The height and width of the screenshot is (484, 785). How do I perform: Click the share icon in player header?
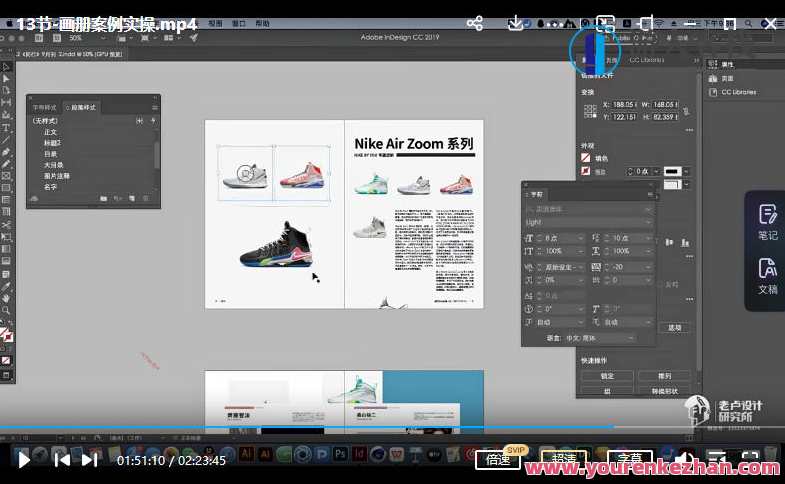[x=475, y=22]
